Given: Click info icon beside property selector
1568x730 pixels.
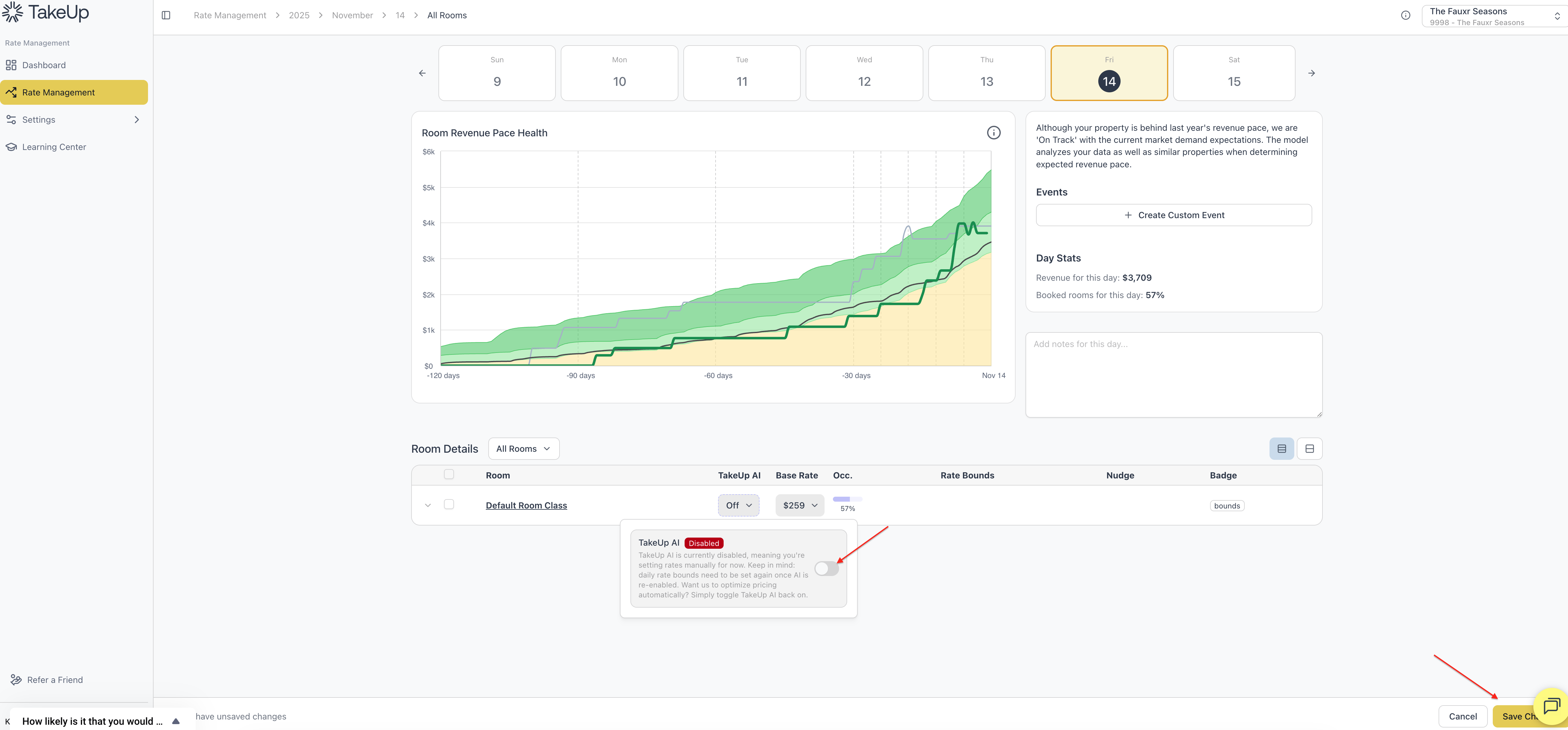Looking at the screenshot, I should point(1405,15).
